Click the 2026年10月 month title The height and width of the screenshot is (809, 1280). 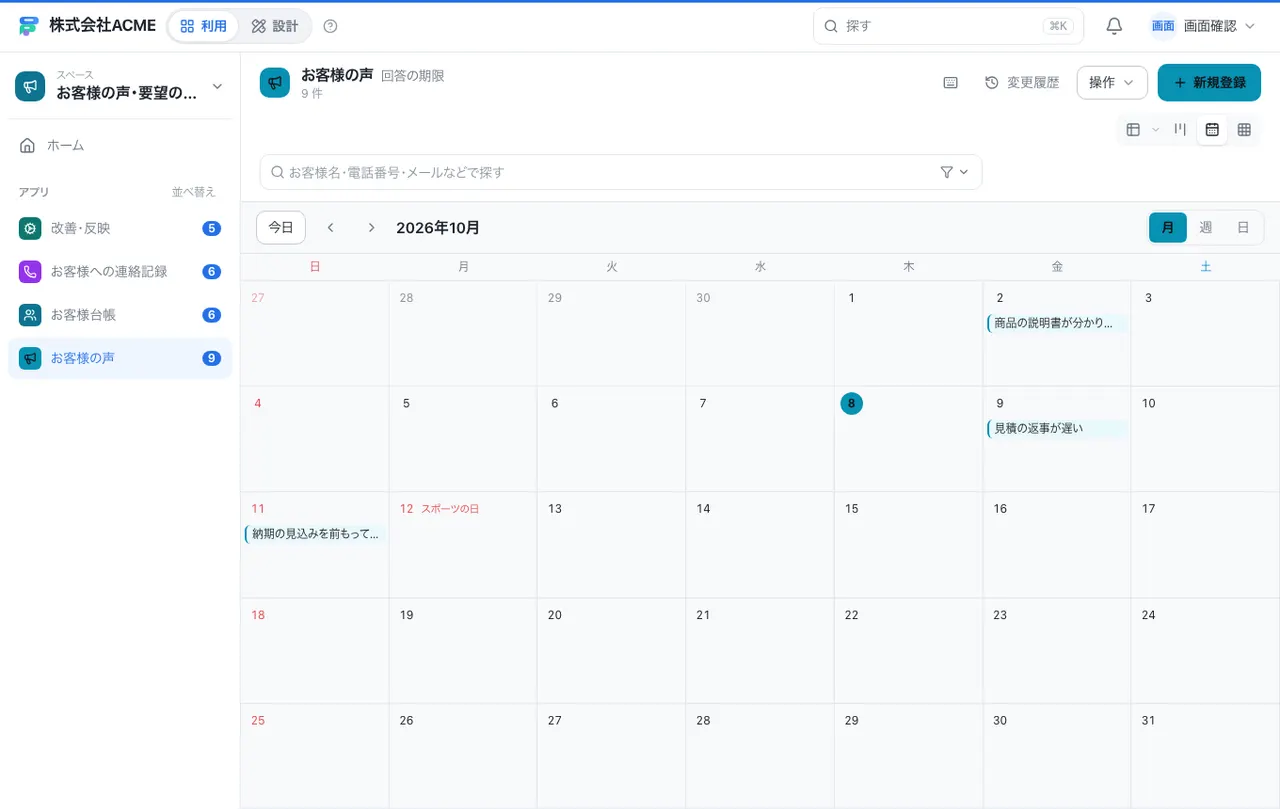click(x=438, y=228)
